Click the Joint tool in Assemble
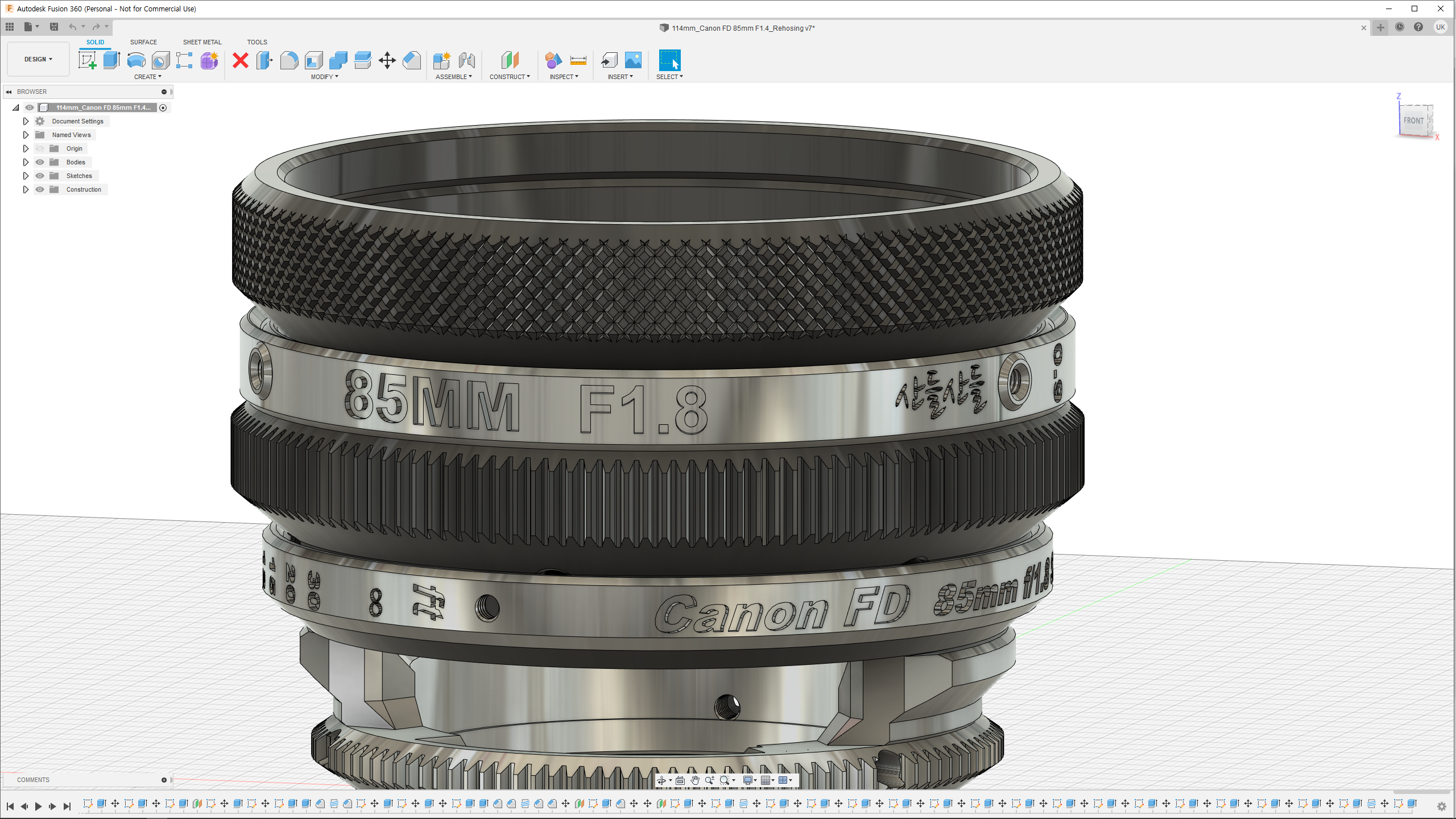Viewport: 1456px width, 819px height. pos(466,60)
